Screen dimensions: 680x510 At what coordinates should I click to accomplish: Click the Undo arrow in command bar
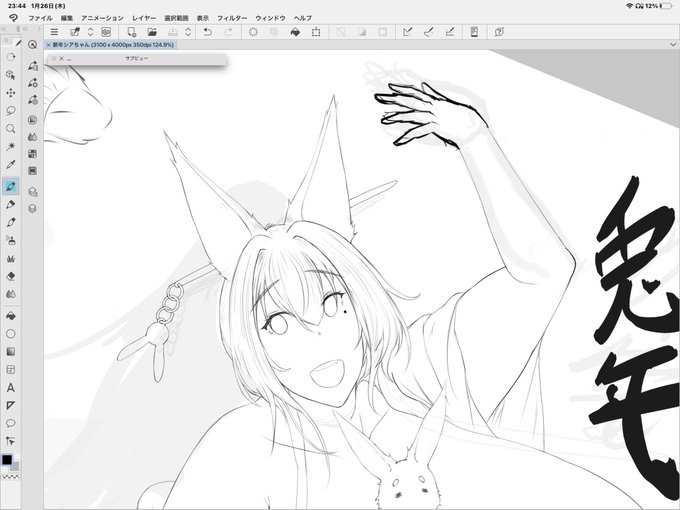208,32
